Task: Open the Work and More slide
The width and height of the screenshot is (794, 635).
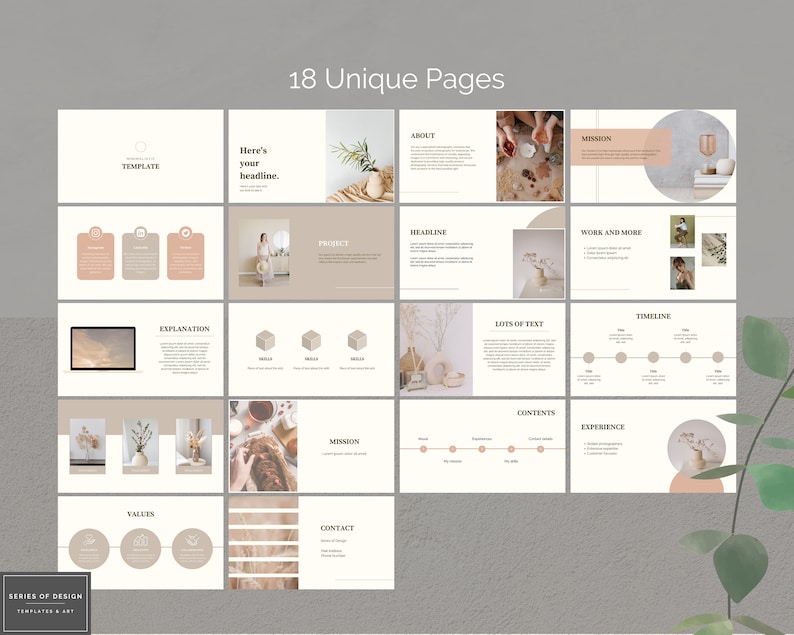Action: point(653,253)
